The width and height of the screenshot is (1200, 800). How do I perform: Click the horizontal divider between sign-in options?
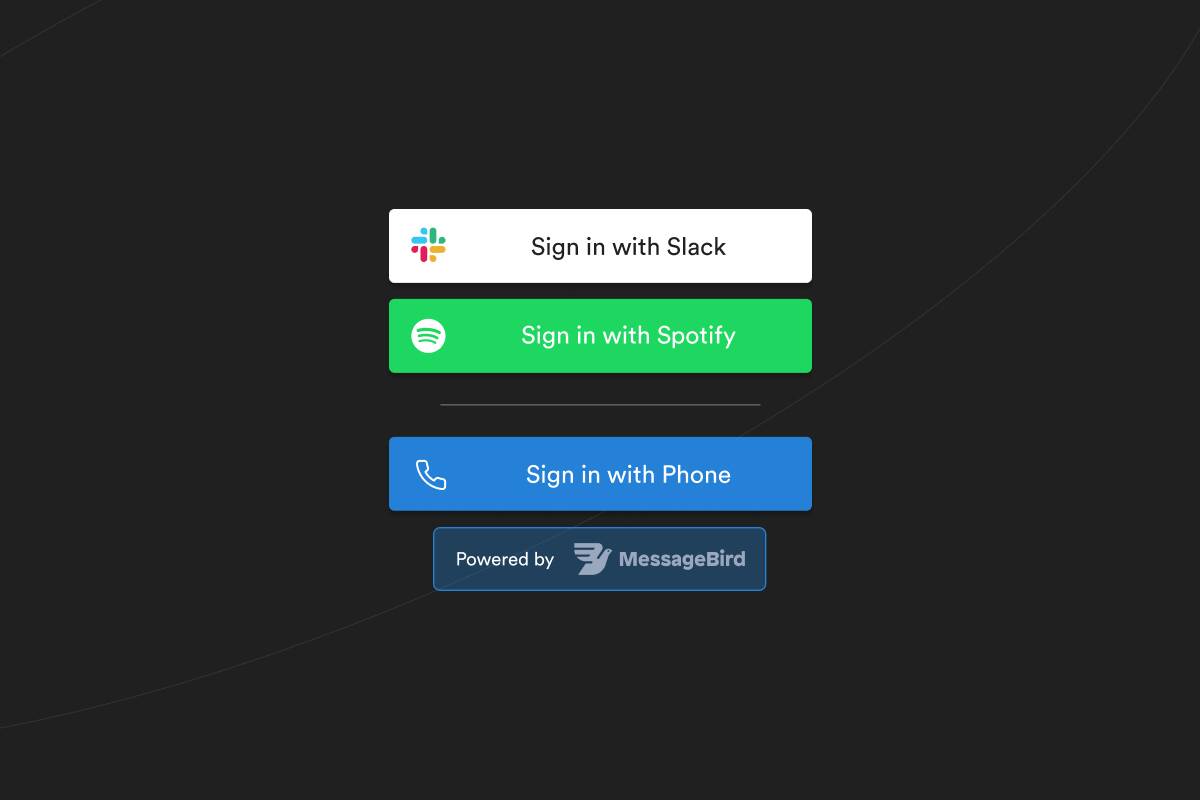(x=600, y=405)
